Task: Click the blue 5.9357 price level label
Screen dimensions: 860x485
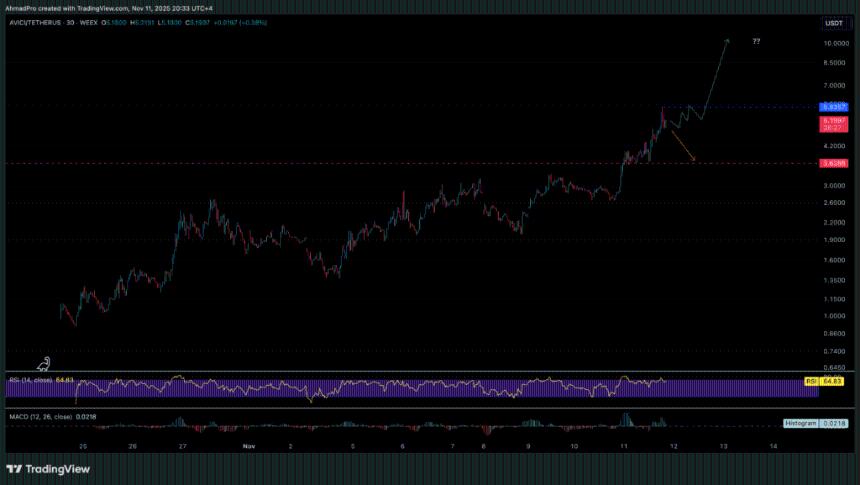Action: pos(834,106)
